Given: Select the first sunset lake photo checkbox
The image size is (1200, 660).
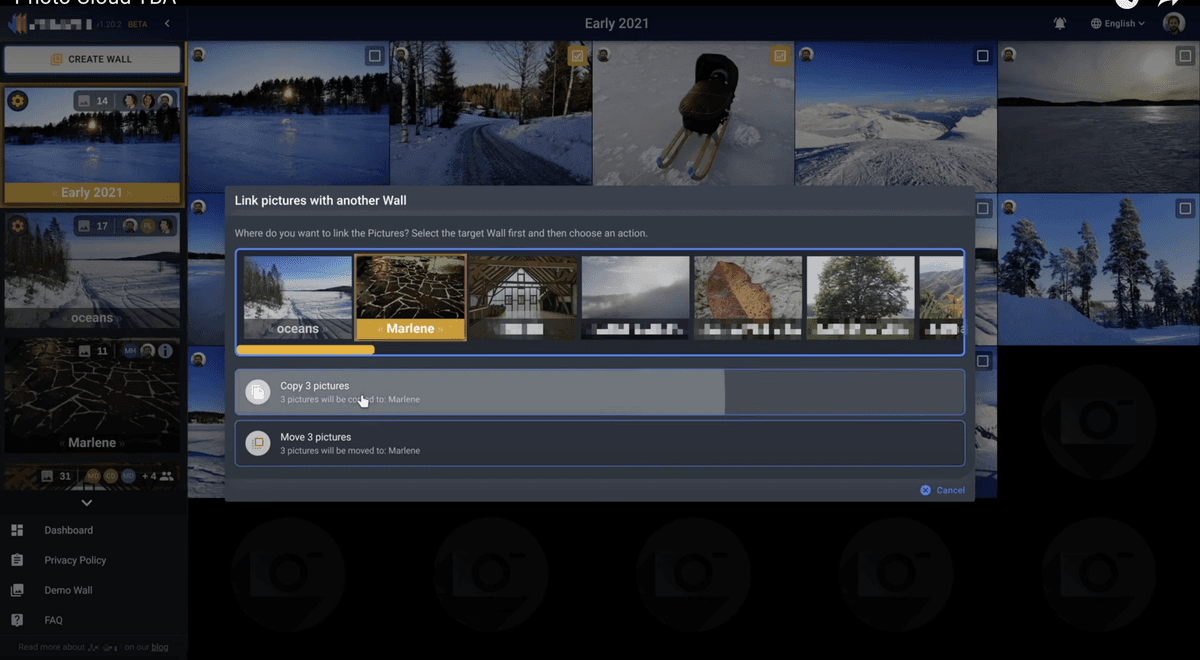Looking at the screenshot, I should point(374,56).
